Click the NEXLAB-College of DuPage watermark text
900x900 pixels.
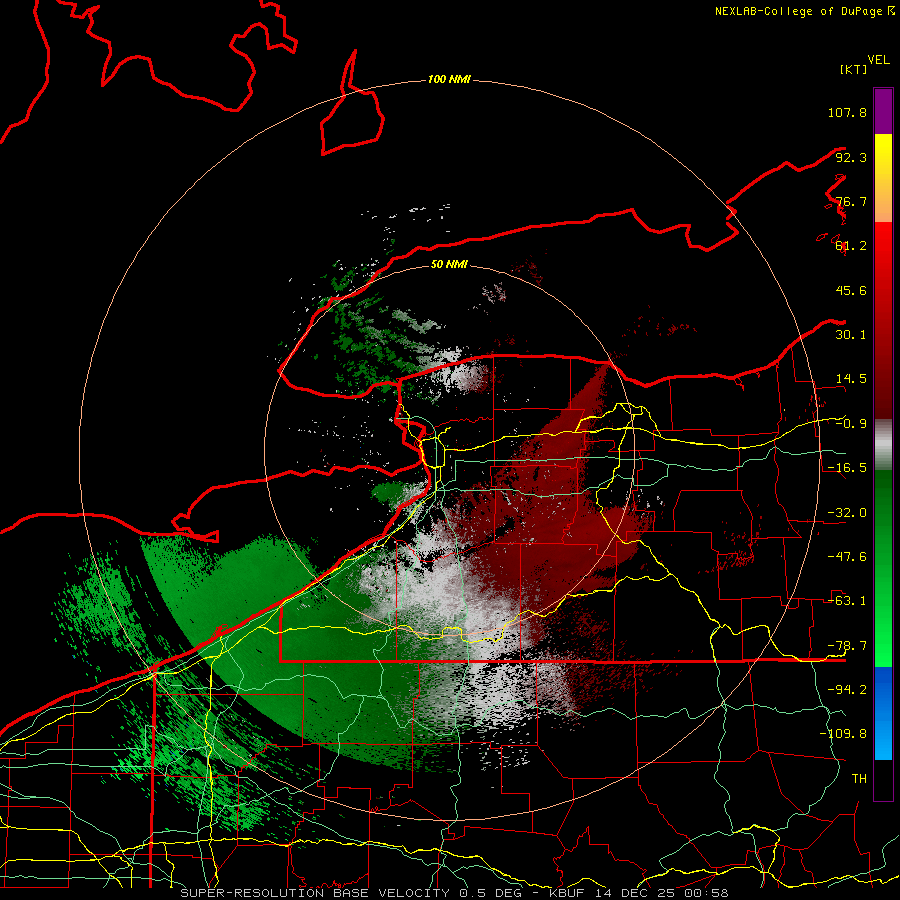(798, 11)
